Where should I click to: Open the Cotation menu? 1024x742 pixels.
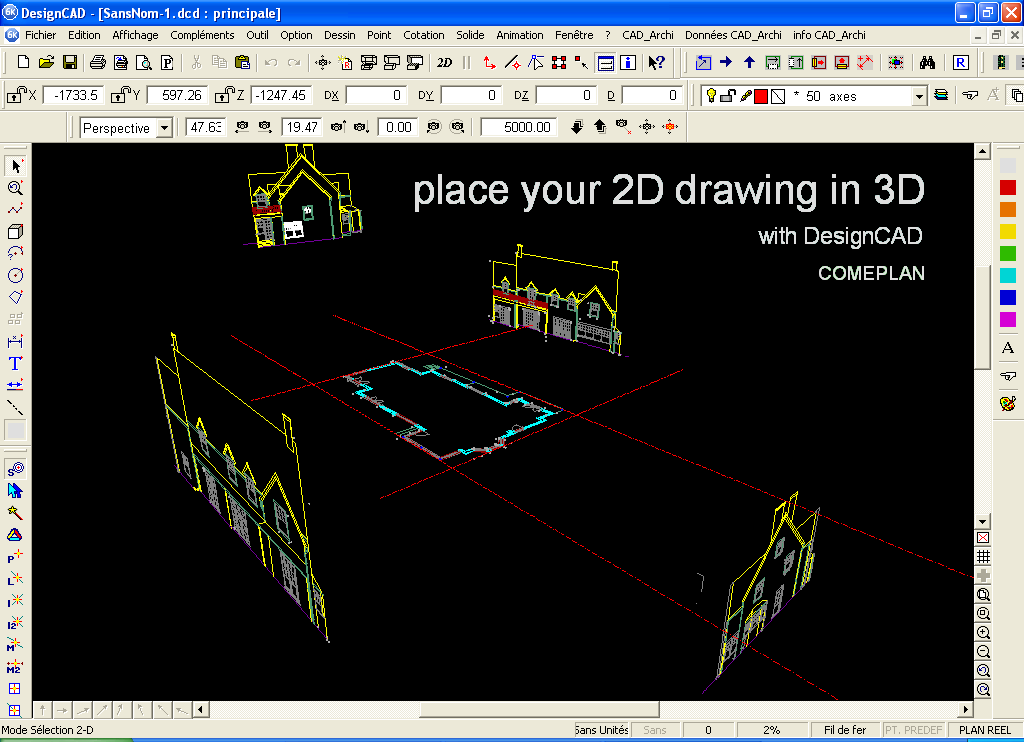[x=424, y=35]
